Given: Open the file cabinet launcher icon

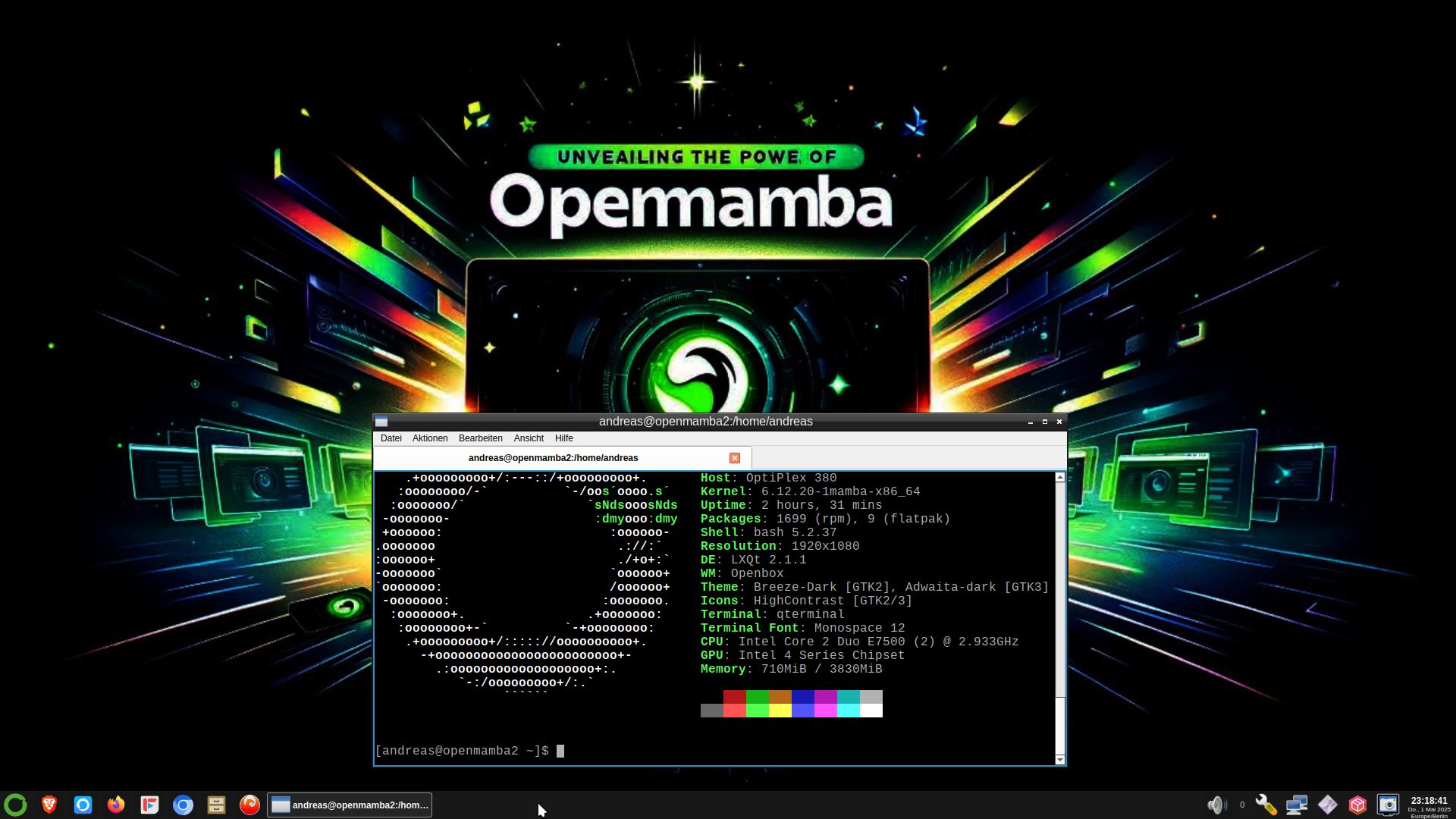Looking at the screenshot, I should 216,805.
